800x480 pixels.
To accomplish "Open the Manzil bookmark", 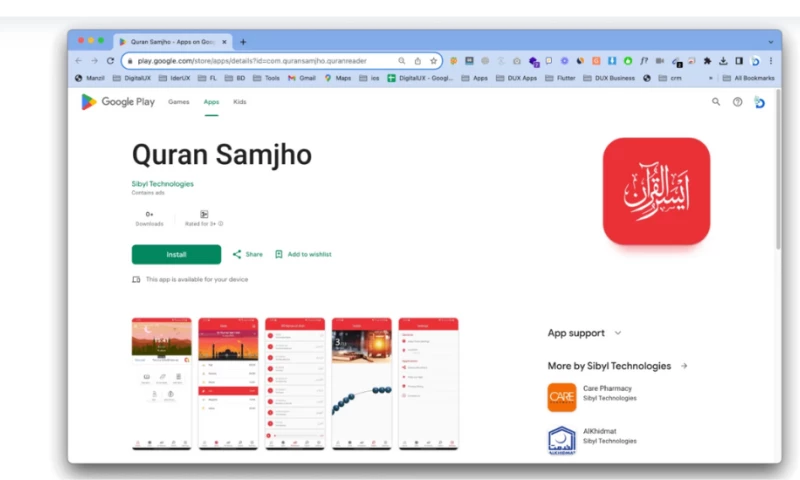I will (x=90, y=78).
